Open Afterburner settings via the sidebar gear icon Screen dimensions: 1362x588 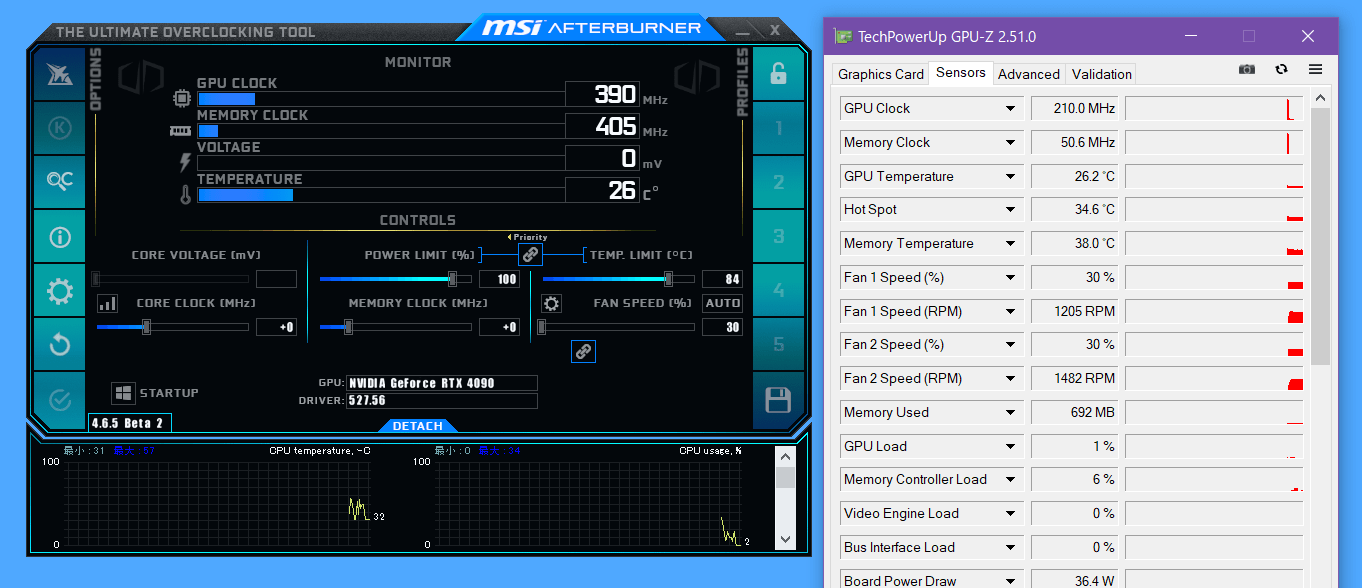point(59,291)
